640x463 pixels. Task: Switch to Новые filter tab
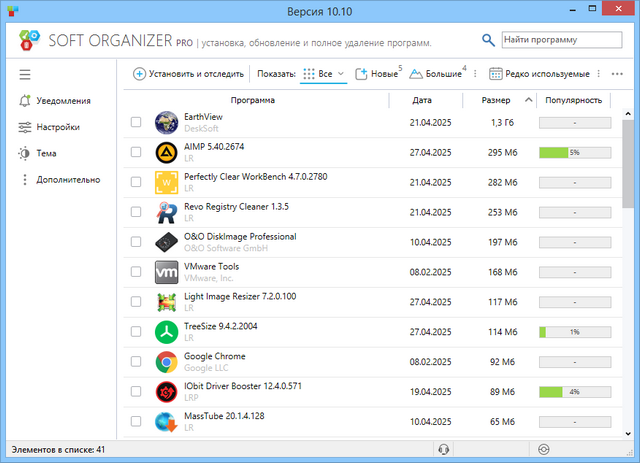(378, 74)
